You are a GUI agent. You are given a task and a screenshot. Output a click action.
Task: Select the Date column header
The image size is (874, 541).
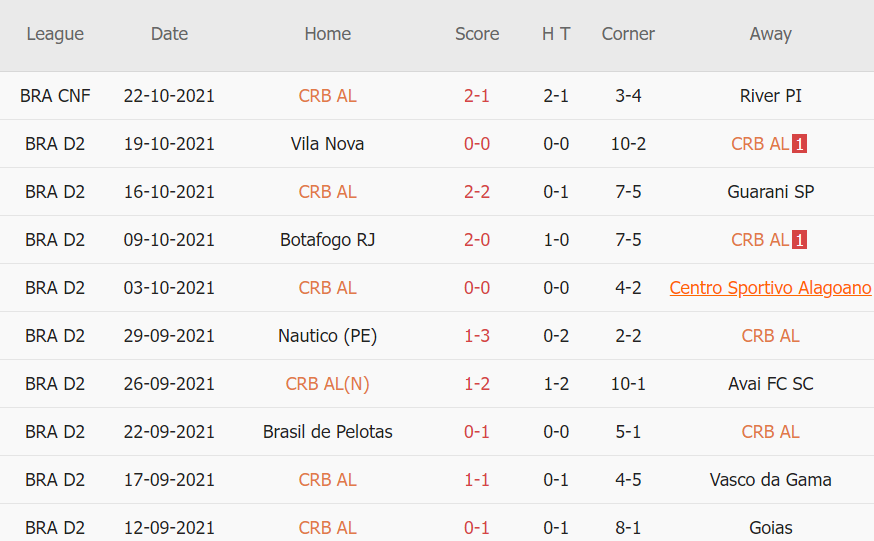coord(169,34)
